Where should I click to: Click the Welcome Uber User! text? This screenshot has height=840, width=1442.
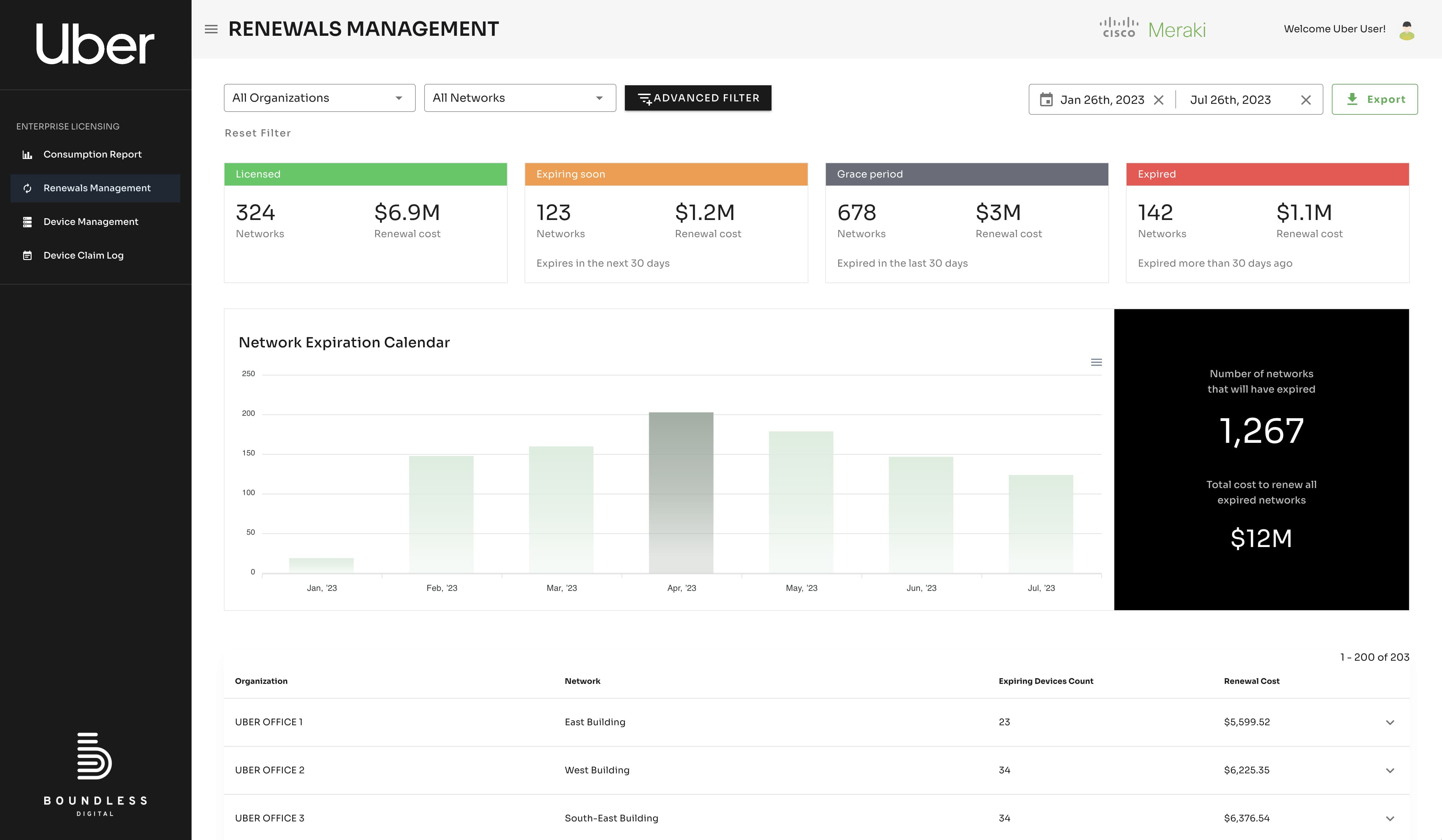click(x=1334, y=29)
